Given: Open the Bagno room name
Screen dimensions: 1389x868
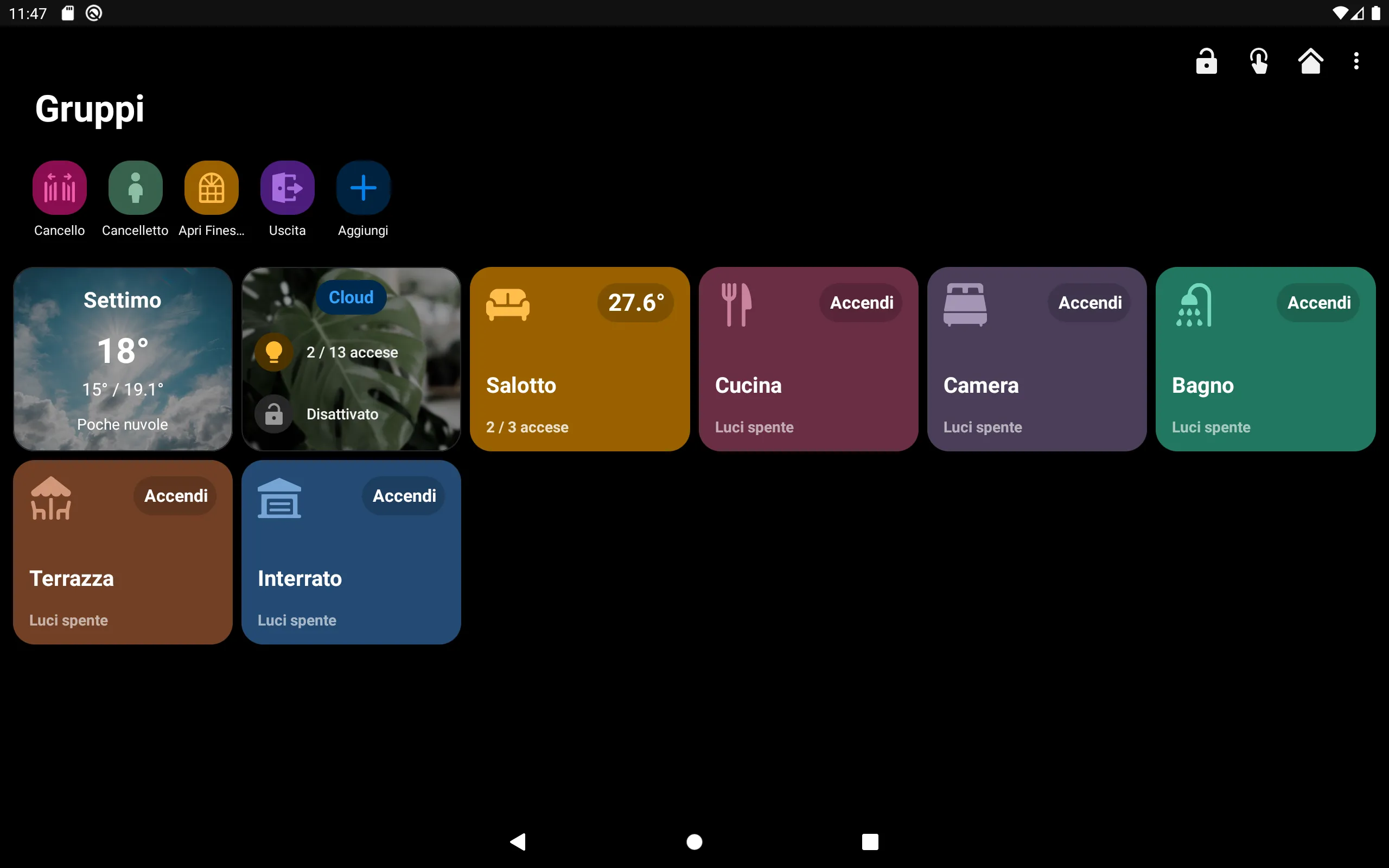Looking at the screenshot, I should tap(1202, 386).
